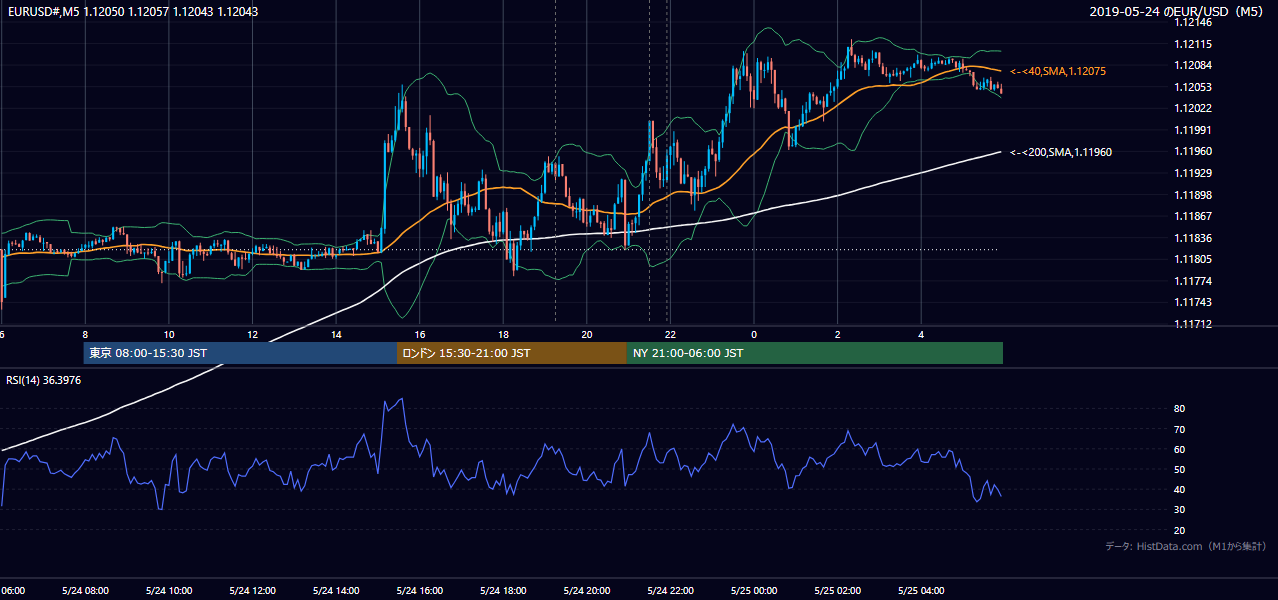Click the 5/24 20:00 time axis label

[587, 591]
